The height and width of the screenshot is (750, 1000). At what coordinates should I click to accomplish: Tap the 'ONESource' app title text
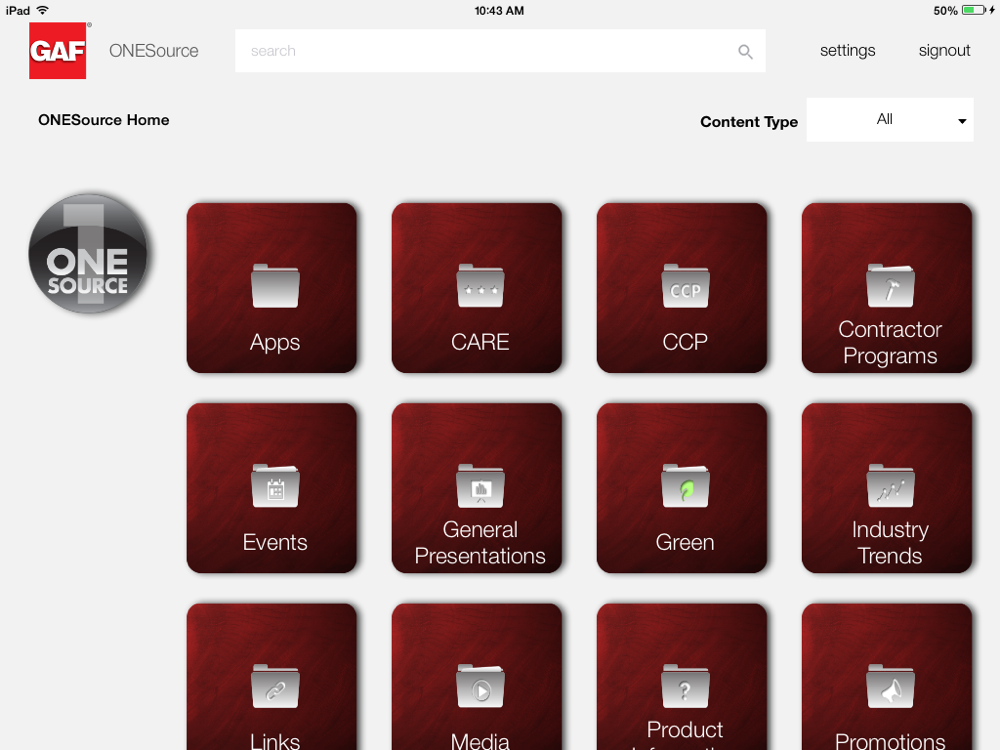154,51
